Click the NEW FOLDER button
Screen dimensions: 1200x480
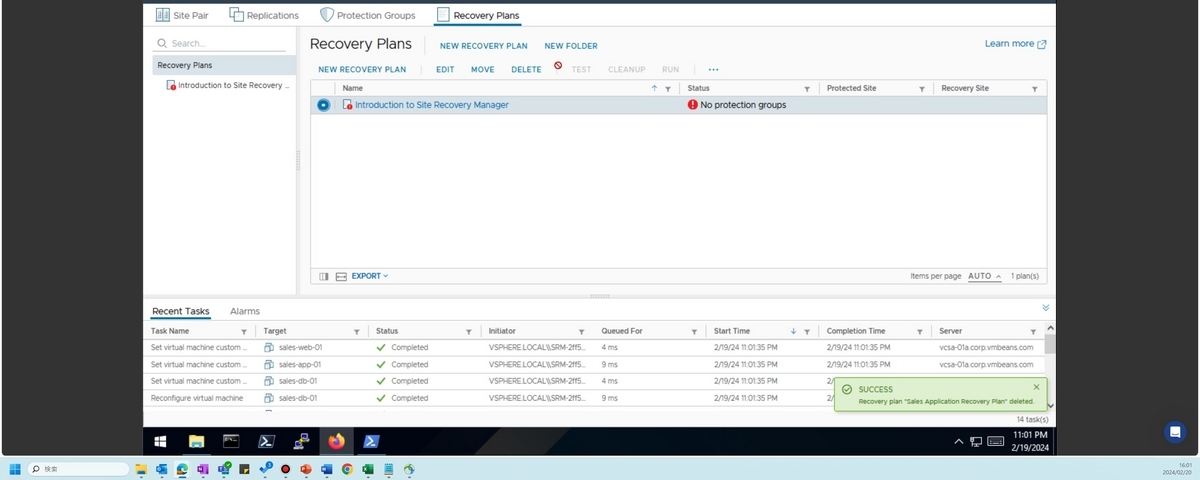pos(571,46)
